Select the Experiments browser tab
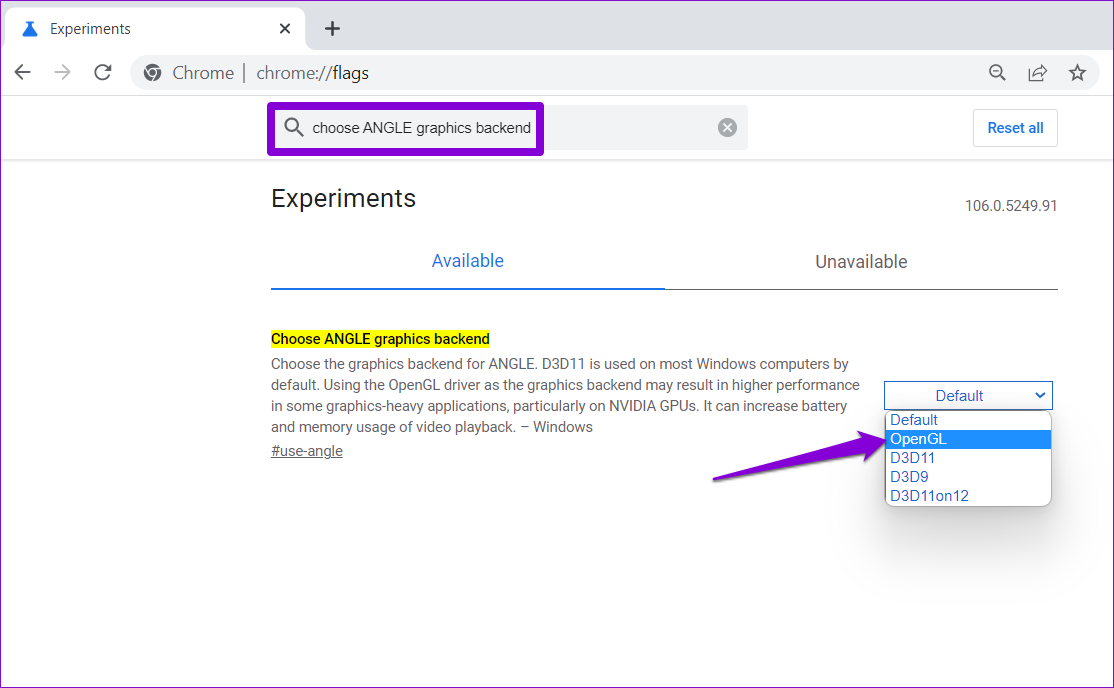 154,28
